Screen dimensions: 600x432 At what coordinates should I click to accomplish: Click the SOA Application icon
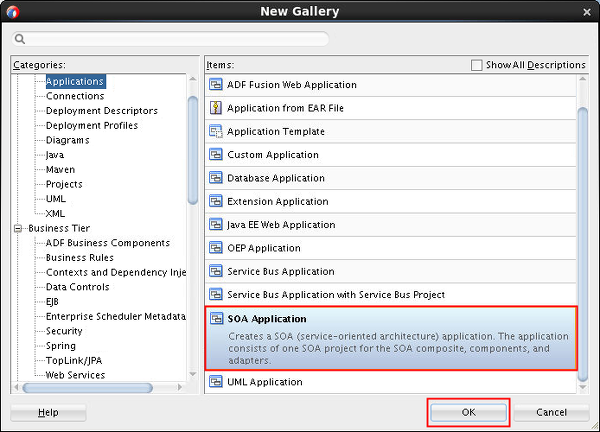tap(215, 319)
